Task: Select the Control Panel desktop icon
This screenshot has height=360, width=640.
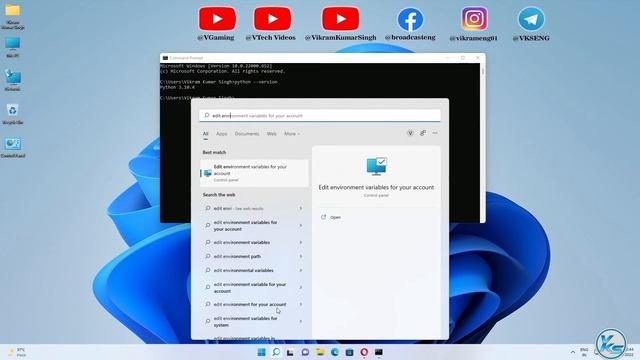Action: click(13, 148)
